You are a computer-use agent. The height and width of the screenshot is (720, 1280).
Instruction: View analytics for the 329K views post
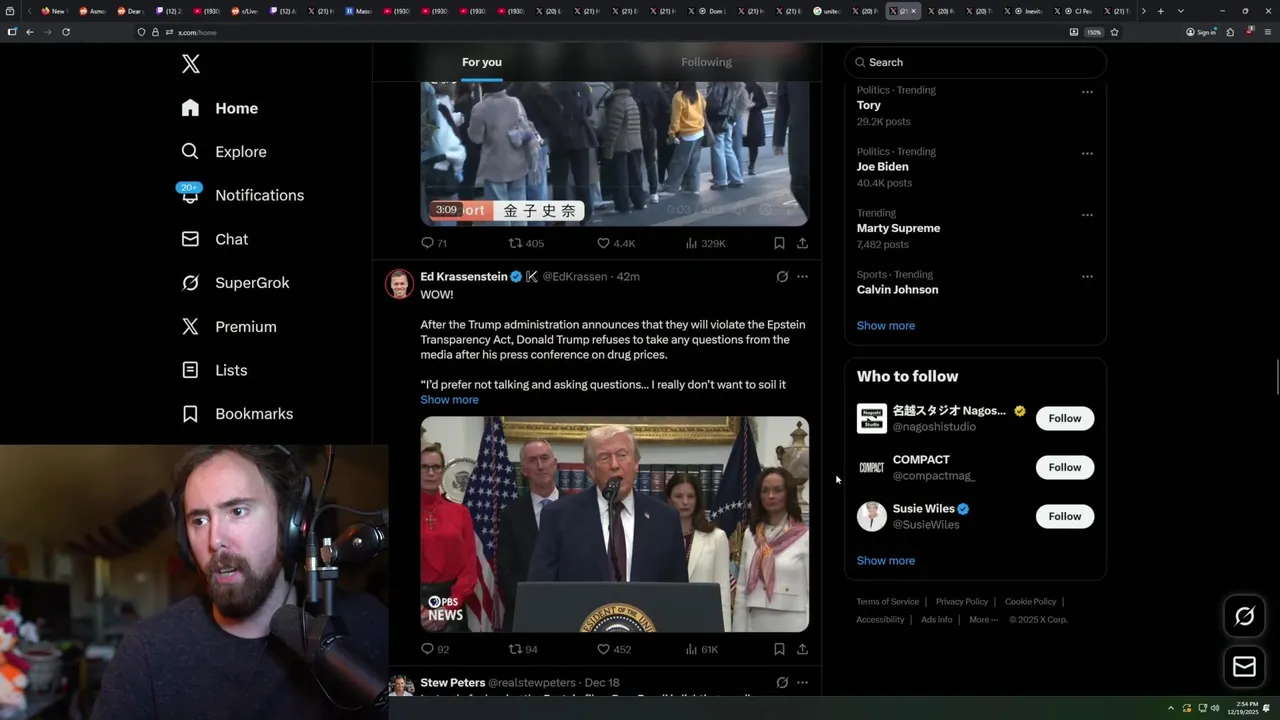(705, 243)
